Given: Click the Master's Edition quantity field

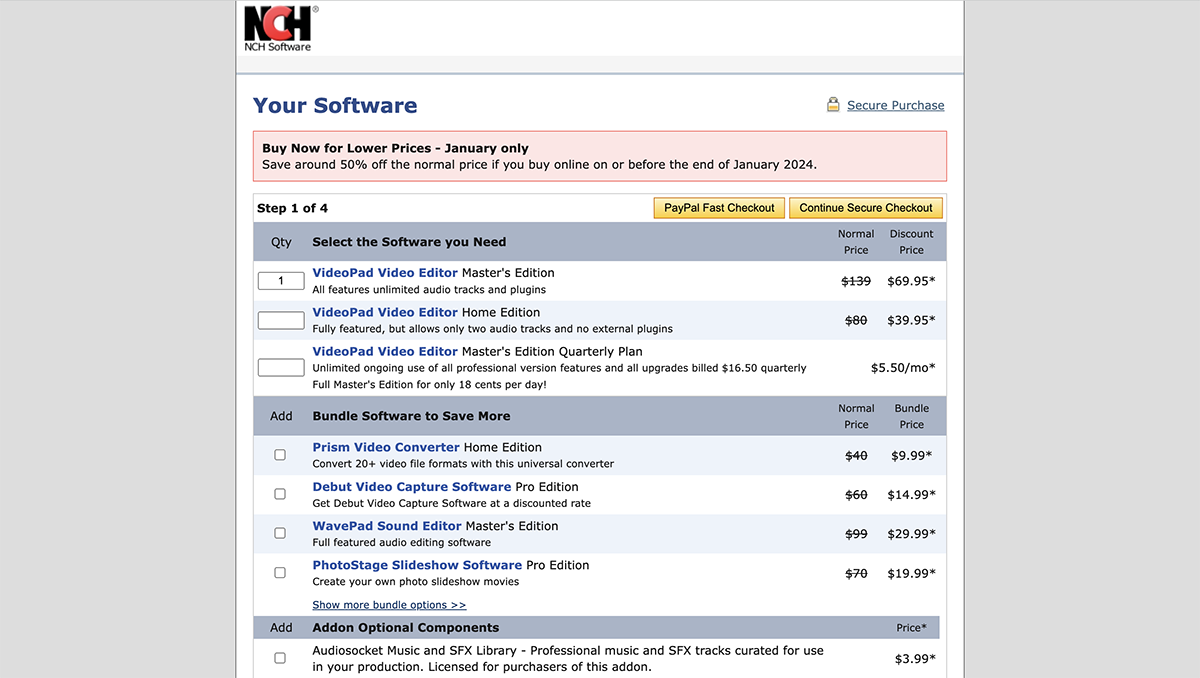Looking at the screenshot, I should [x=281, y=280].
